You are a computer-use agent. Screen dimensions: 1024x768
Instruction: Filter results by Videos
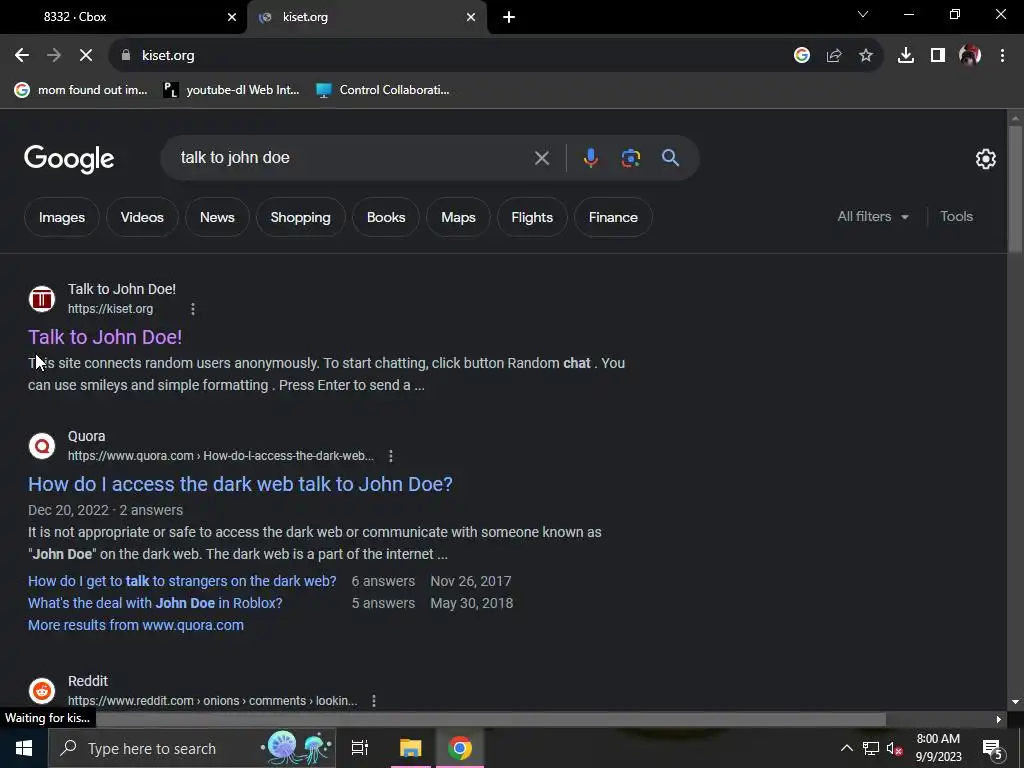(142, 217)
